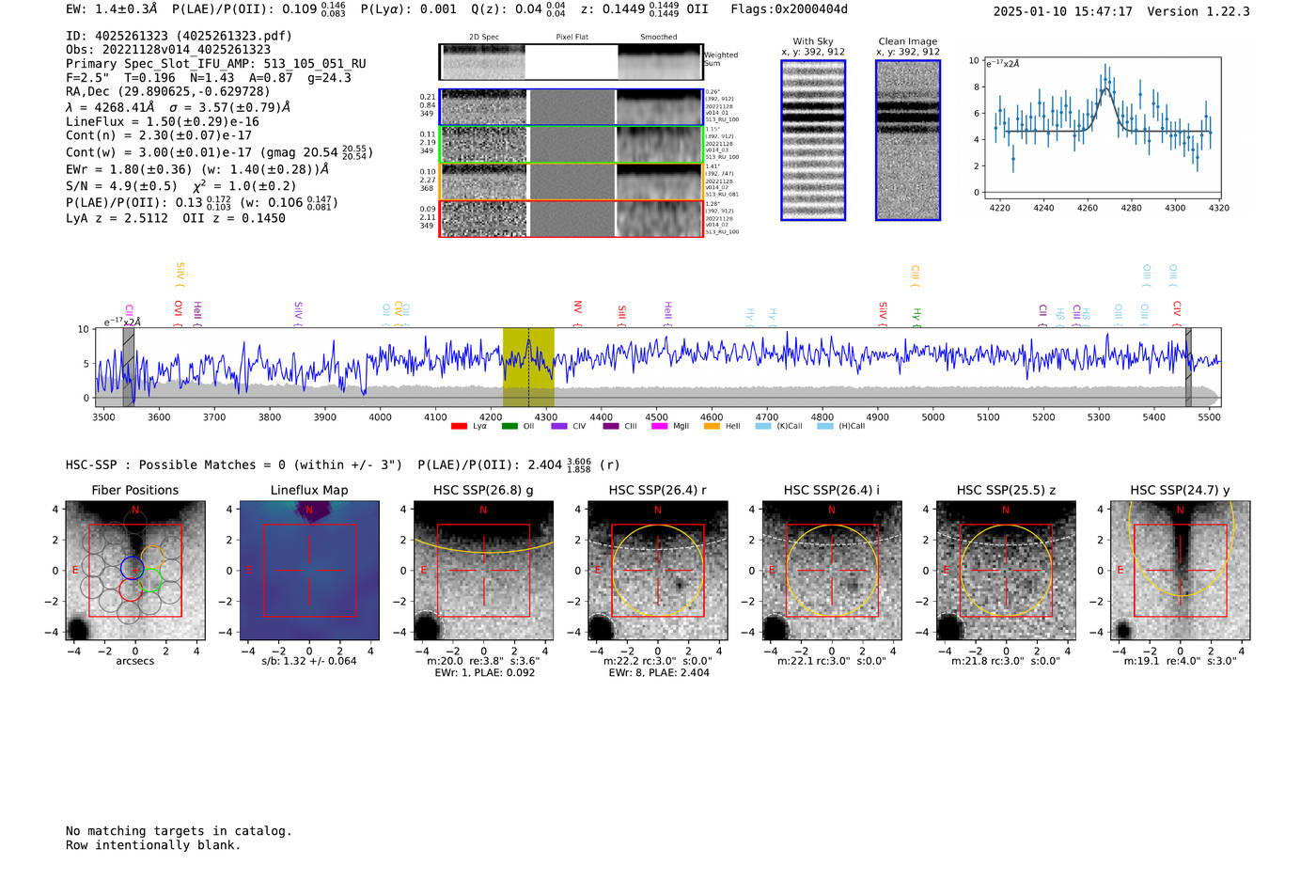Select the green-outlined 2D spectrum row
The image size is (1316, 896).
pos(571,145)
